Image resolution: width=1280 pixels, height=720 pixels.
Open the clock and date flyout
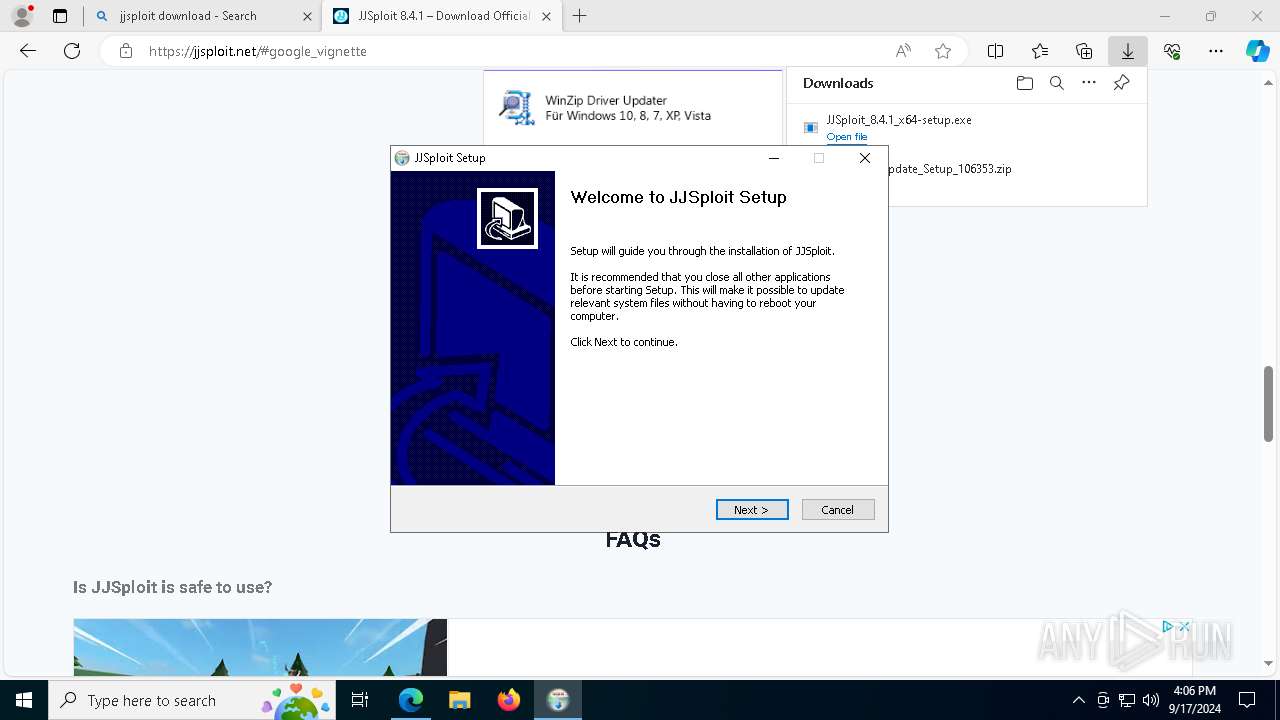click(1195, 700)
